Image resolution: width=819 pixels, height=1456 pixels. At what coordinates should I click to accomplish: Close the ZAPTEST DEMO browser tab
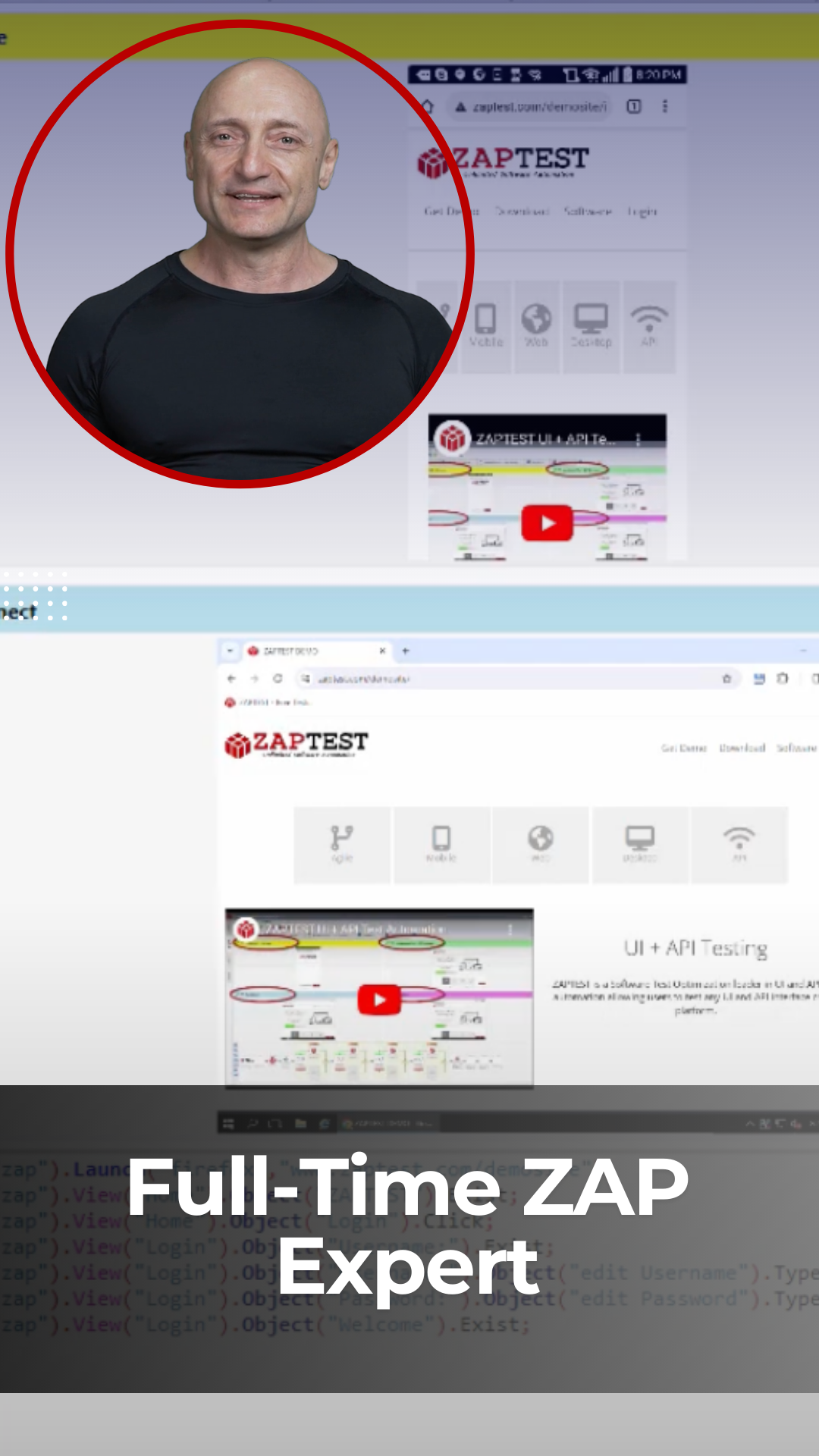[382, 651]
